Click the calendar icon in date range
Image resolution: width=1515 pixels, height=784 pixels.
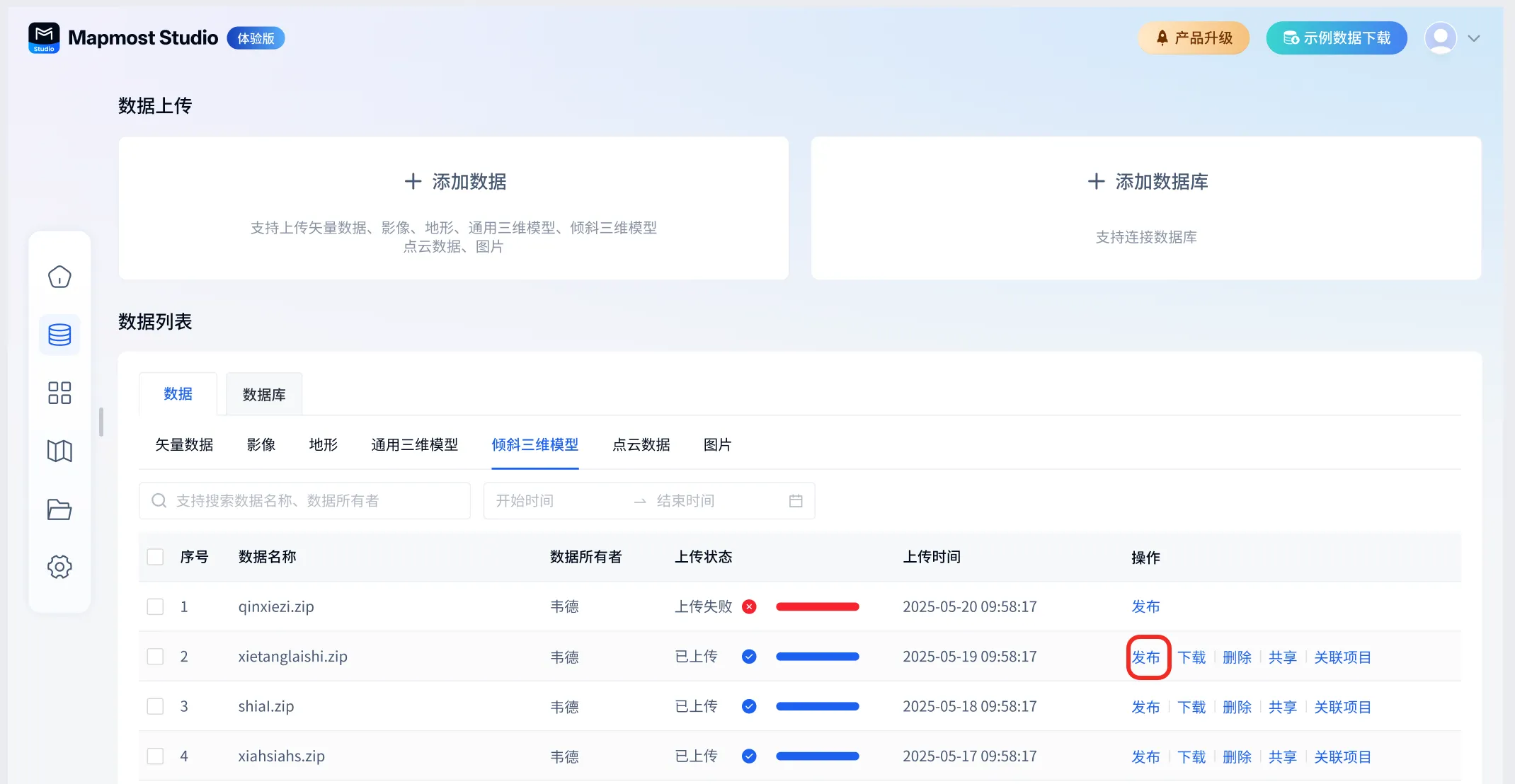pos(796,501)
